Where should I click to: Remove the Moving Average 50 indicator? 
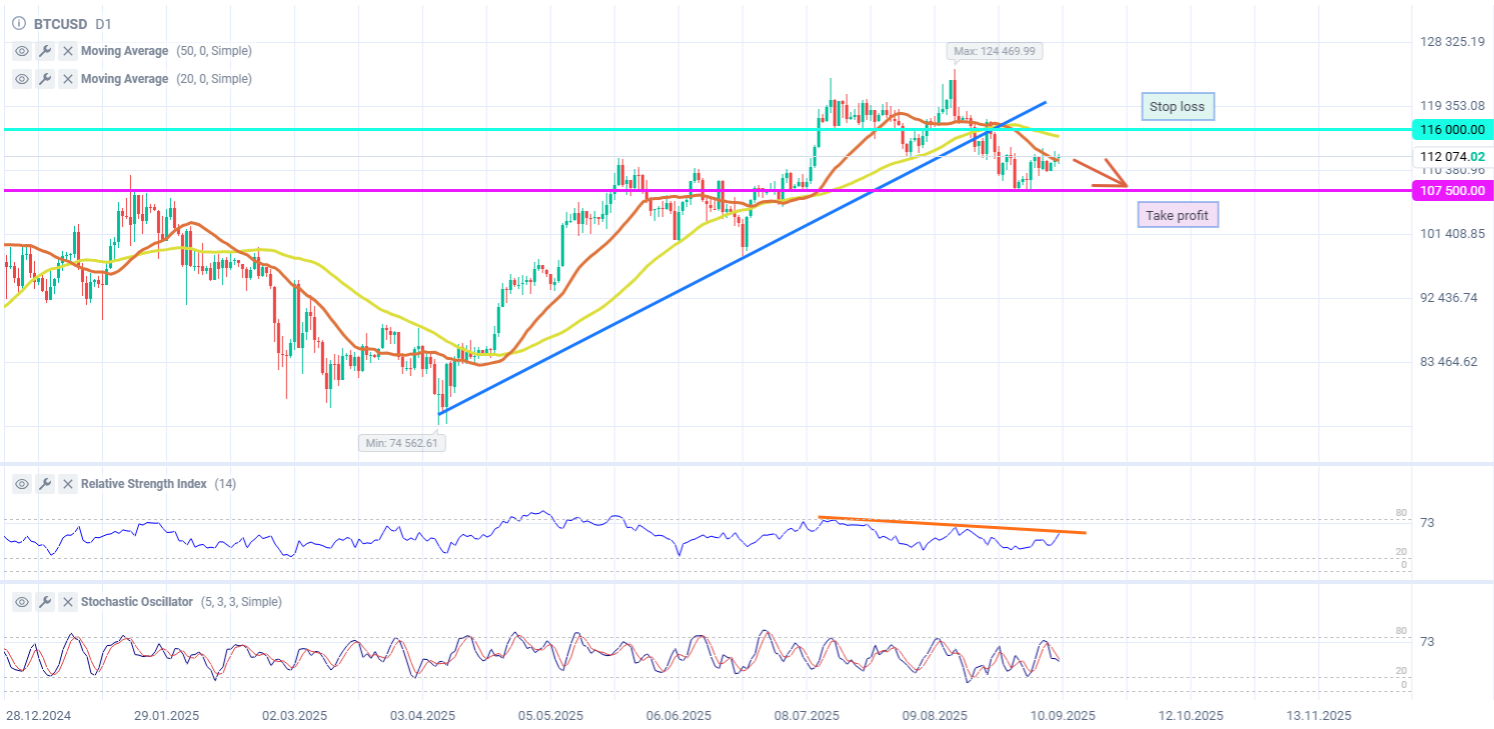pos(68,51)
